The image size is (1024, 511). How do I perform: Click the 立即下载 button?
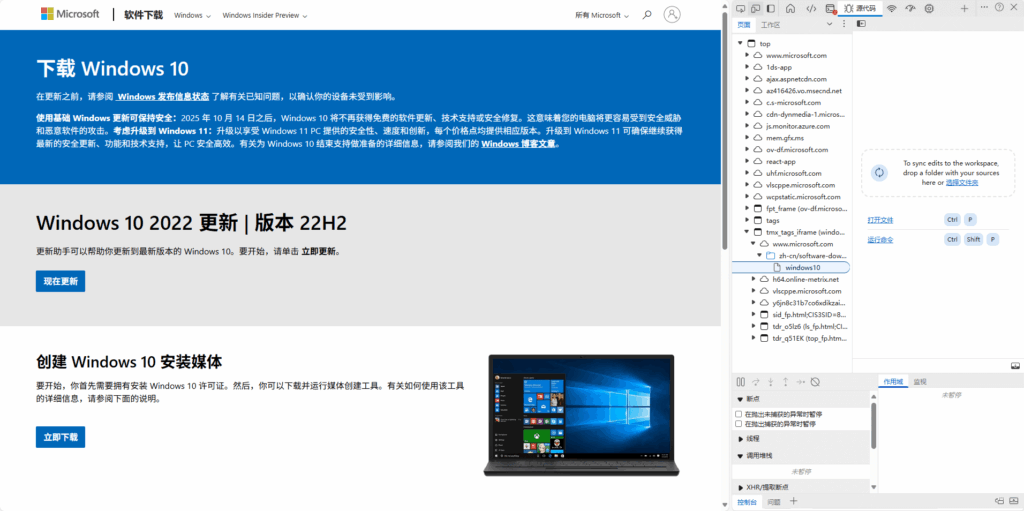point(60,437)
